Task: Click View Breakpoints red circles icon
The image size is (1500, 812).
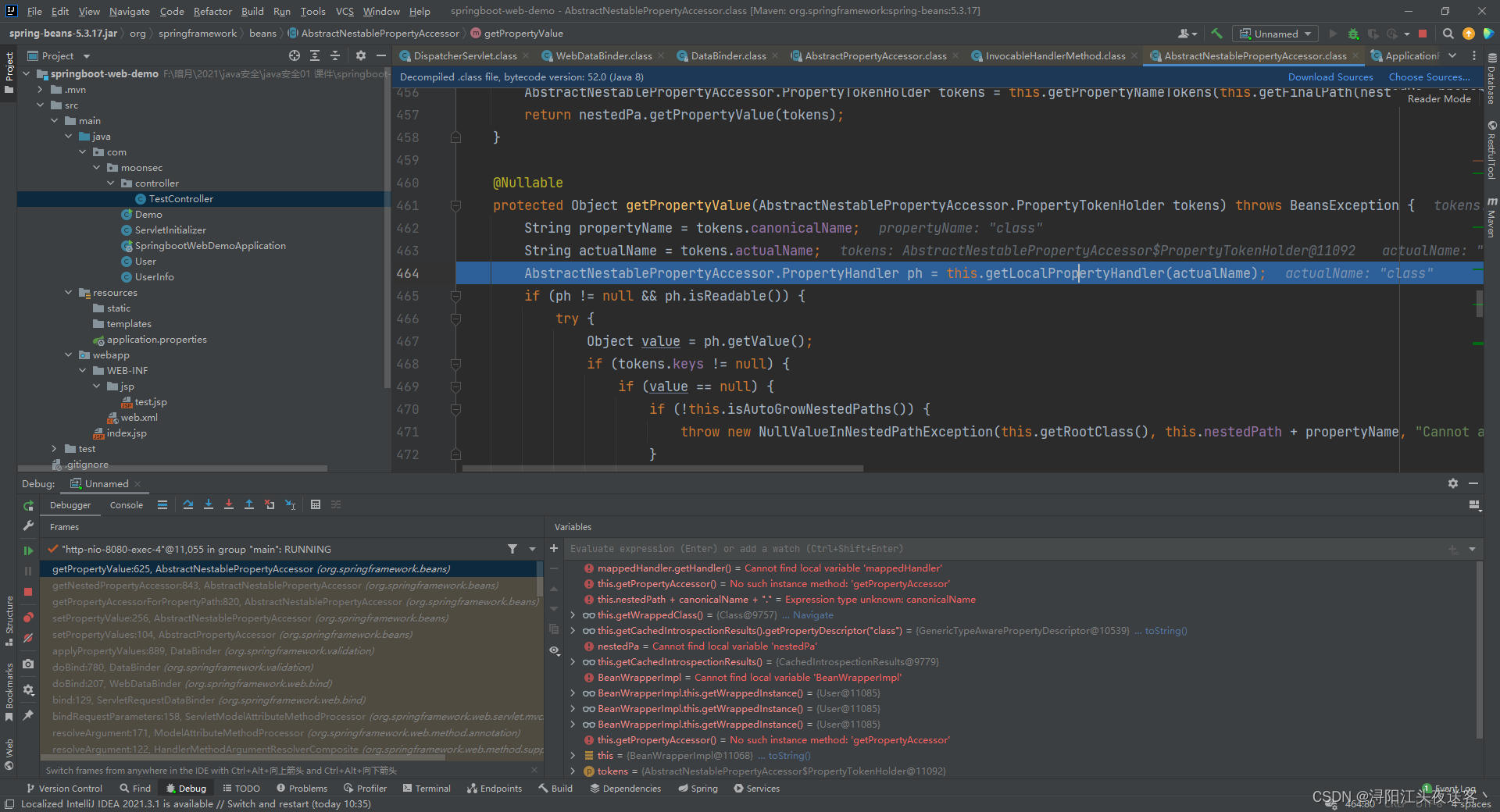Action: click(x=28, y=617)
